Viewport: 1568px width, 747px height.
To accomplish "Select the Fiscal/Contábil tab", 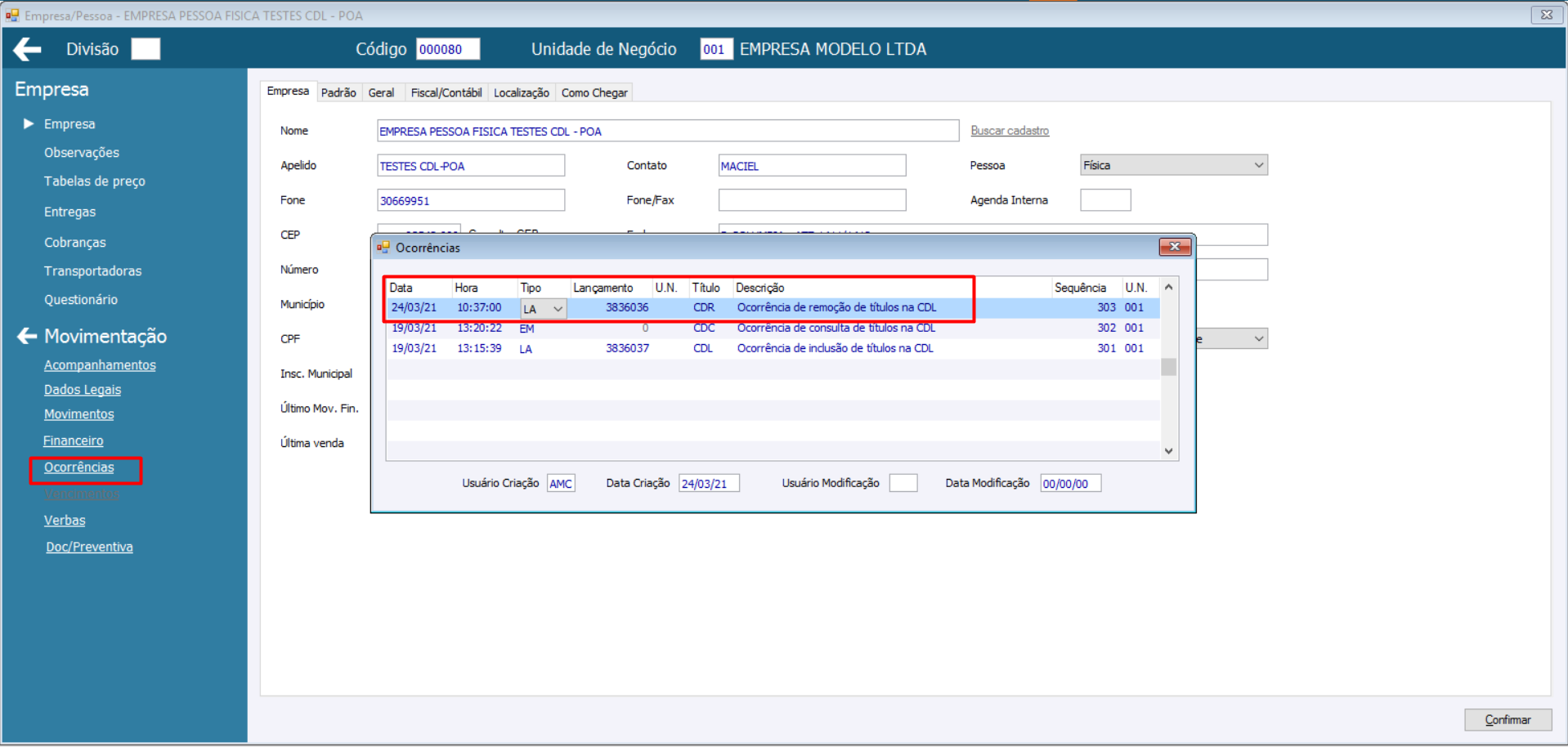I will click(x=446, y=92).
